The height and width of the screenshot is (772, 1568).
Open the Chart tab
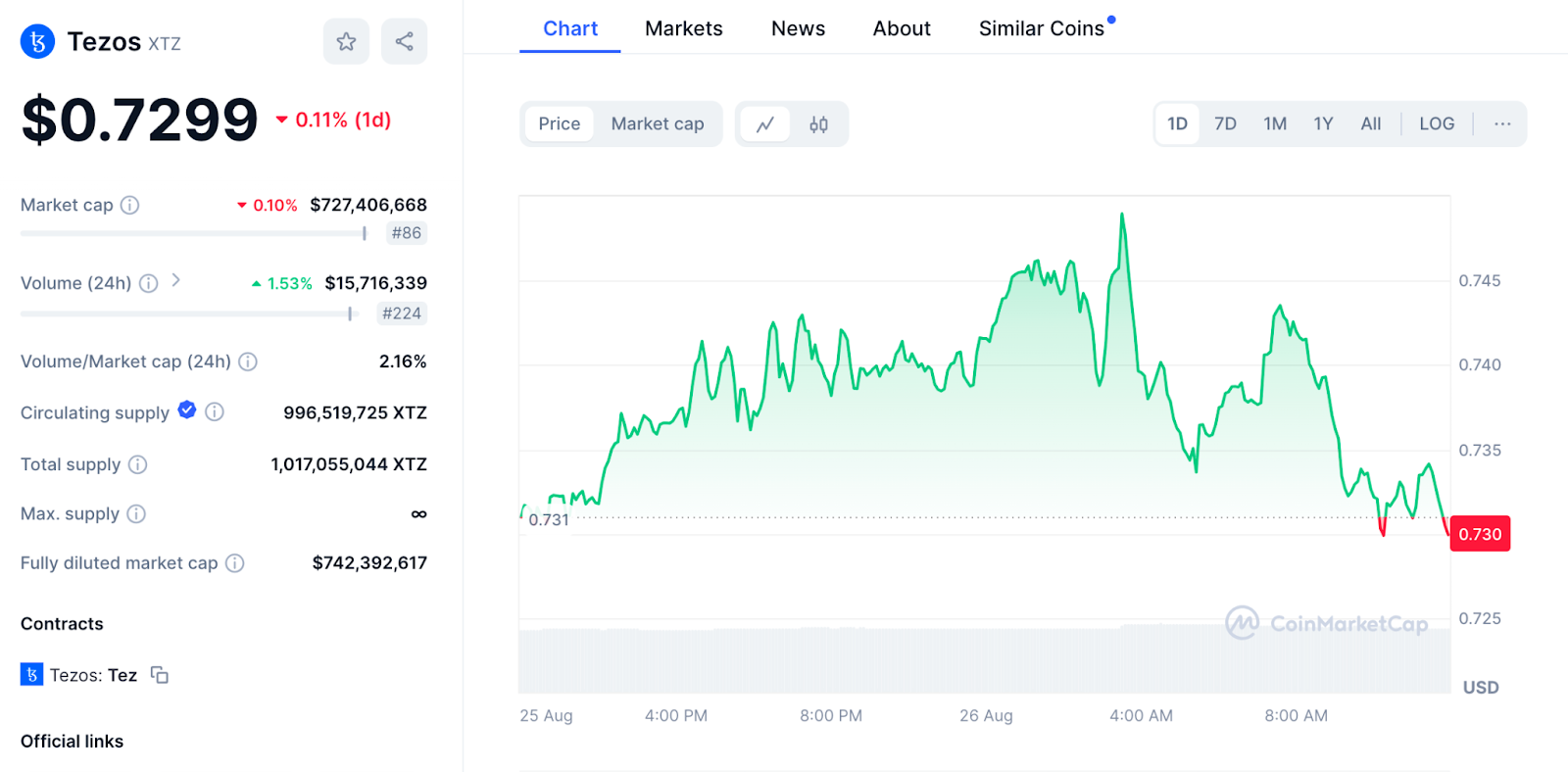click(570, 28)
